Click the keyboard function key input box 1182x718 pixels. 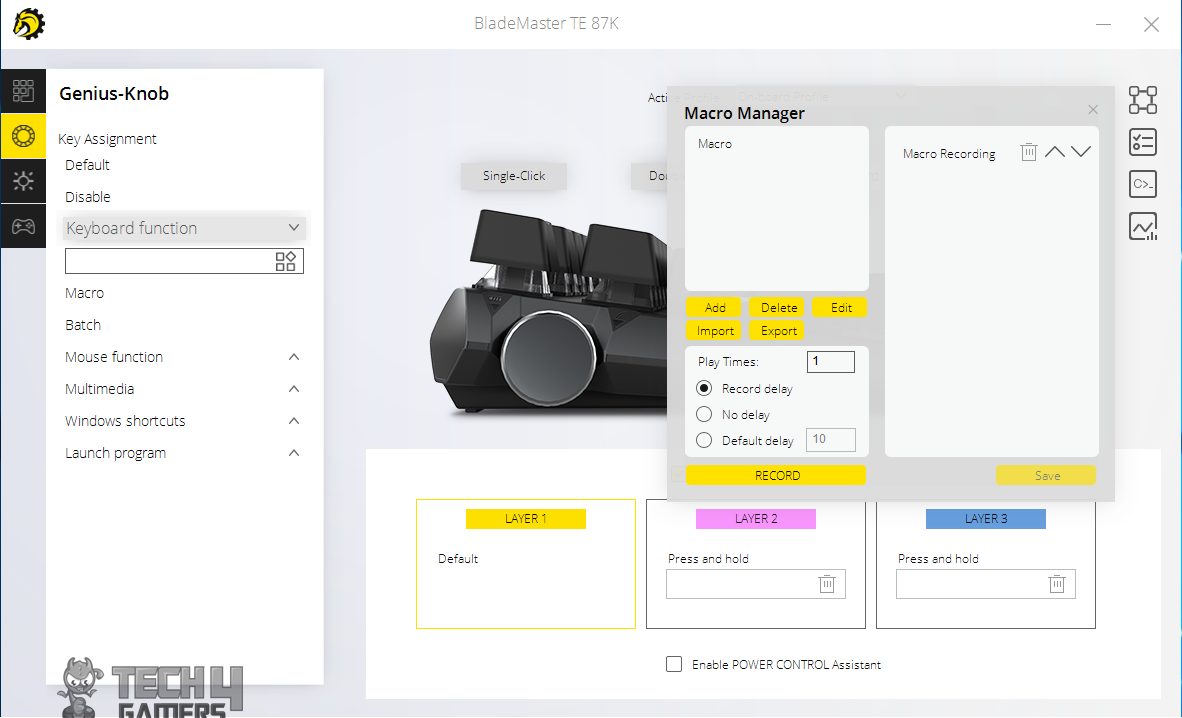click(184, 261)
